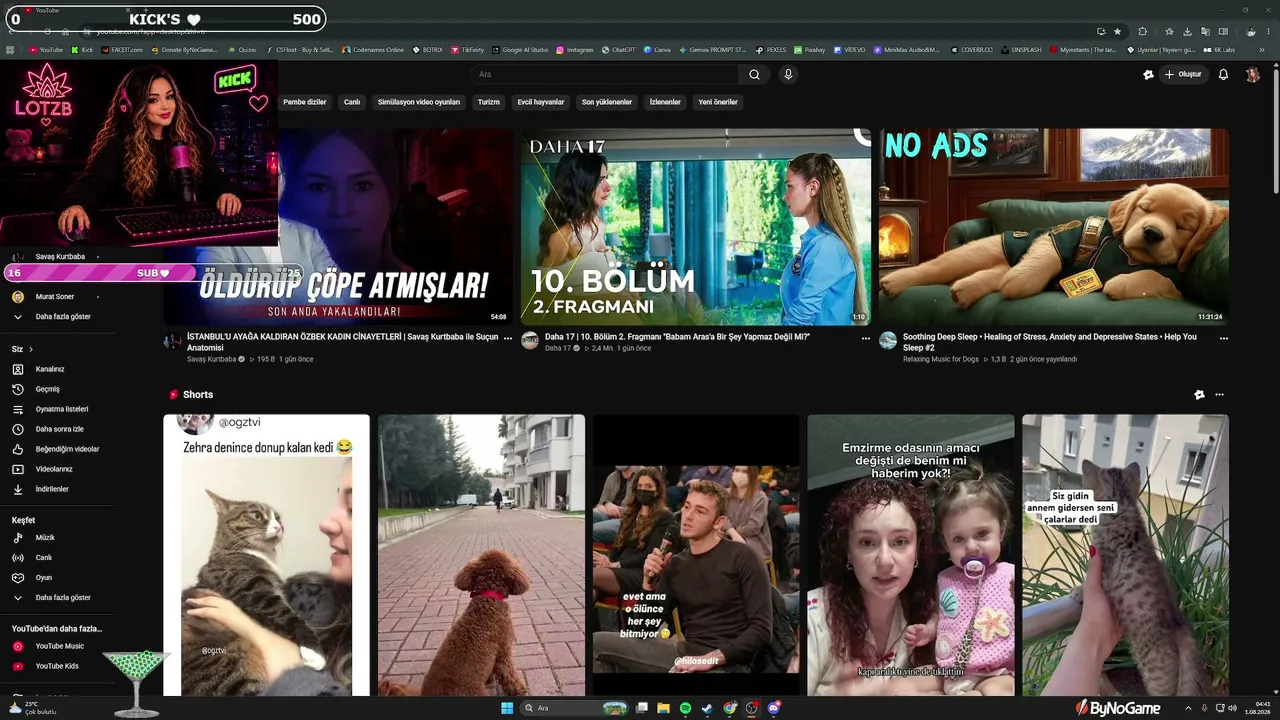Select the Turizm filter chip
The width and height of the screenshot is (1280, 720).
click(x=489, y=102)
